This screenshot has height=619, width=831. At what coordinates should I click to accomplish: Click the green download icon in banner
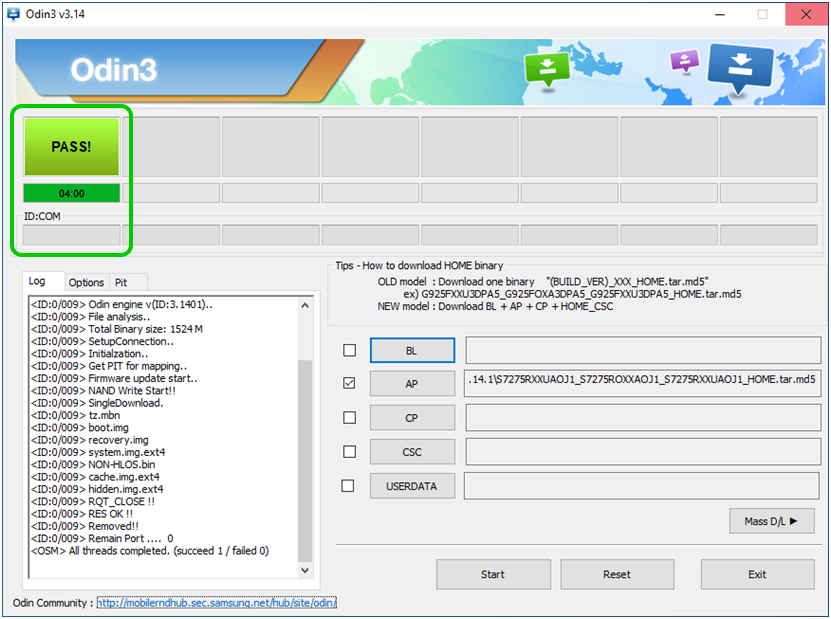547,69
